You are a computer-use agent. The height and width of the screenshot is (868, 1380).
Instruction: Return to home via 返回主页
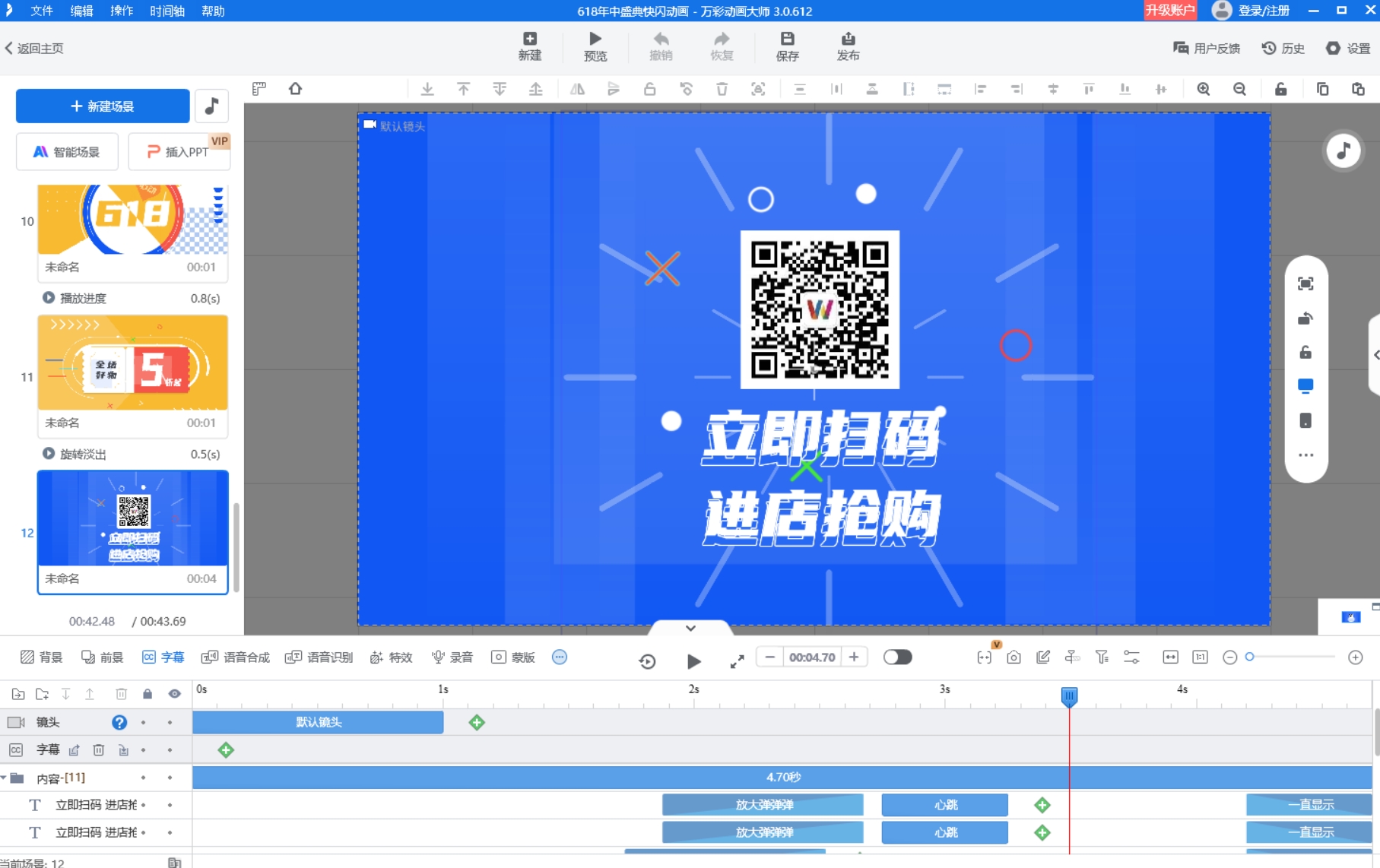click(x=34, y=48)
